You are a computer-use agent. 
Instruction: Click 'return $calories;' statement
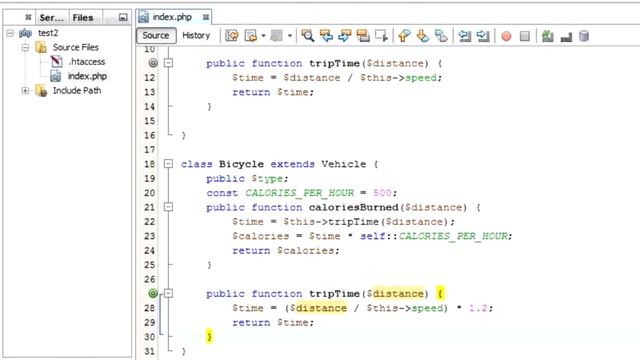pyautogui.click(x=286, y=251)
